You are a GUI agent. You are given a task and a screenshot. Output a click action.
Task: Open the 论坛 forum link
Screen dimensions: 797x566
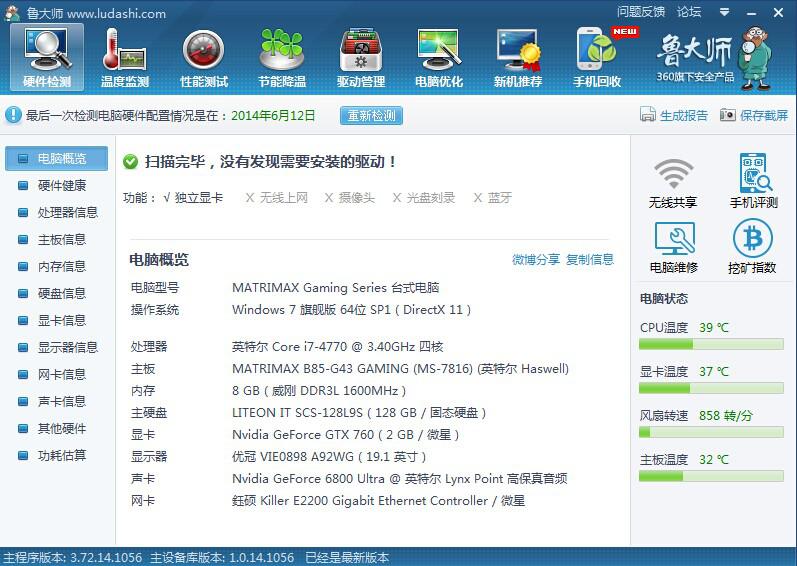[x=689, y=12]
